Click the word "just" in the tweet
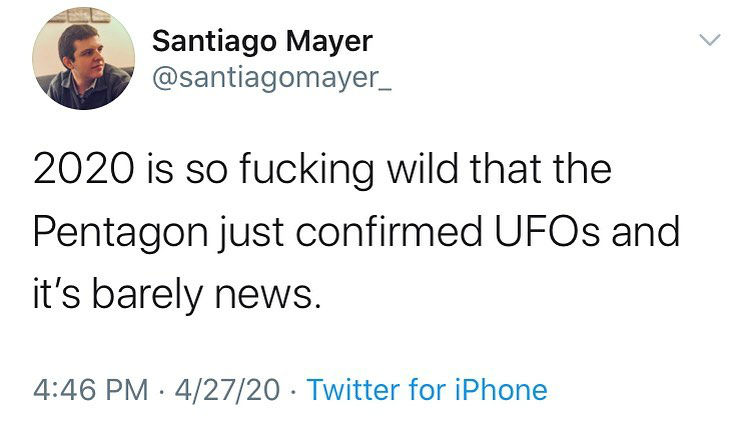The image size is (737, 424). click(240, 233)
